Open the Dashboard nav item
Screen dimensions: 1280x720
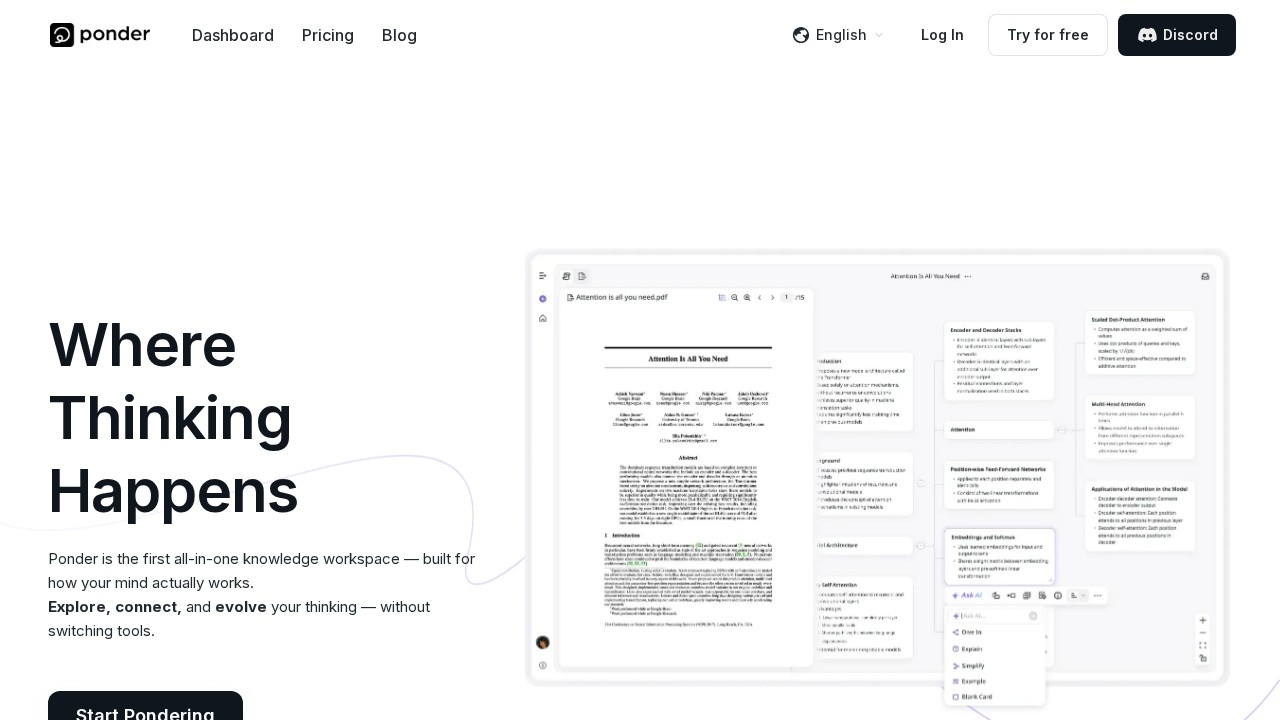point(233,35)
